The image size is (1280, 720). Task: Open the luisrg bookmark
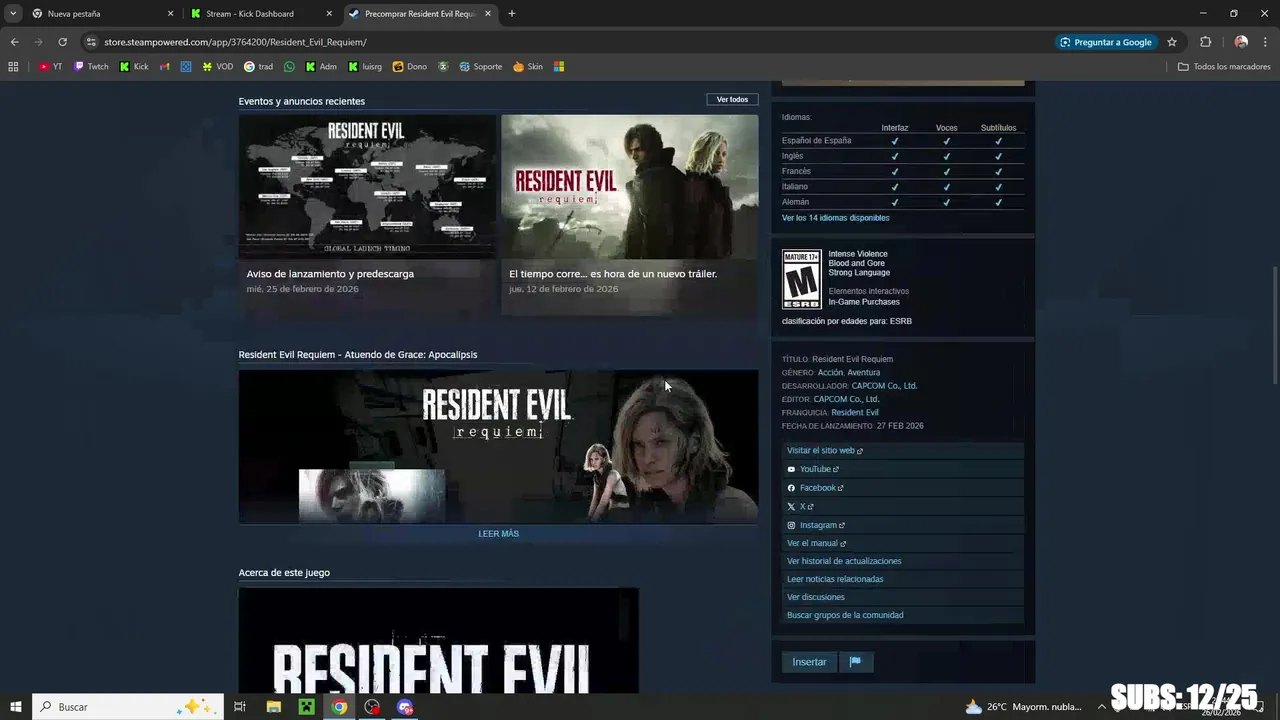coord(365,67)
